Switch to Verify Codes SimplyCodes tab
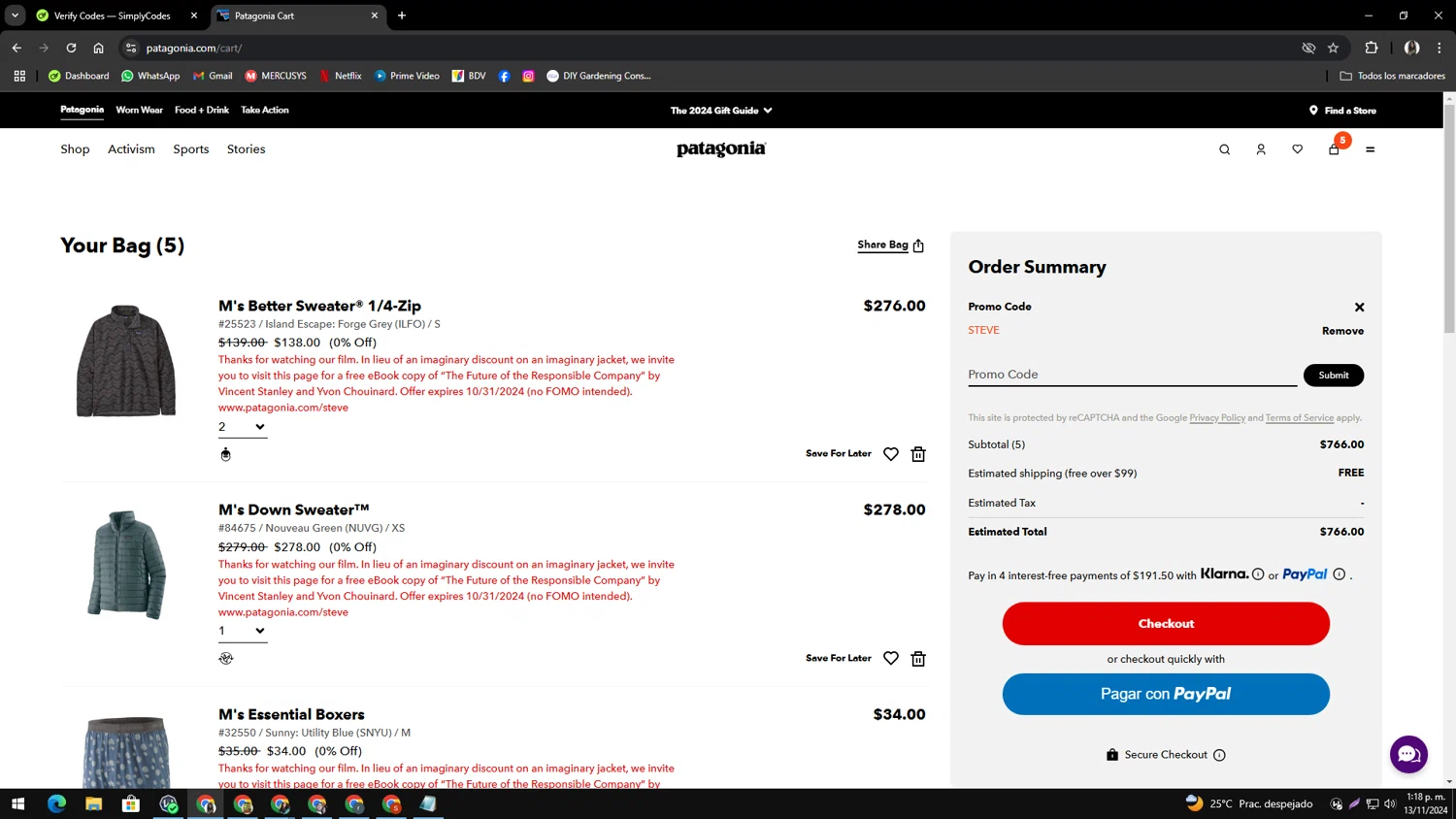The height and width of the screenshot is (819, 1456). point(116,16)
